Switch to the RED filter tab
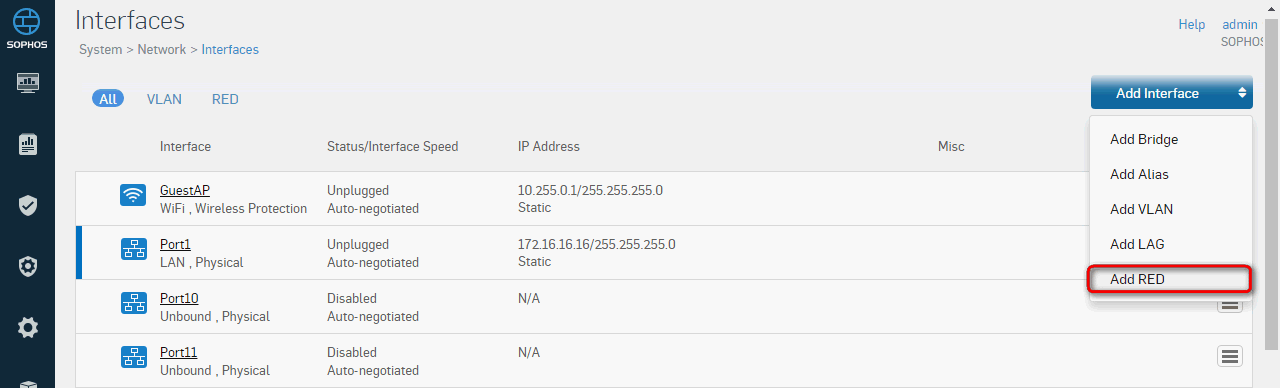The image size is (1280, 388). tap(225, 99)
